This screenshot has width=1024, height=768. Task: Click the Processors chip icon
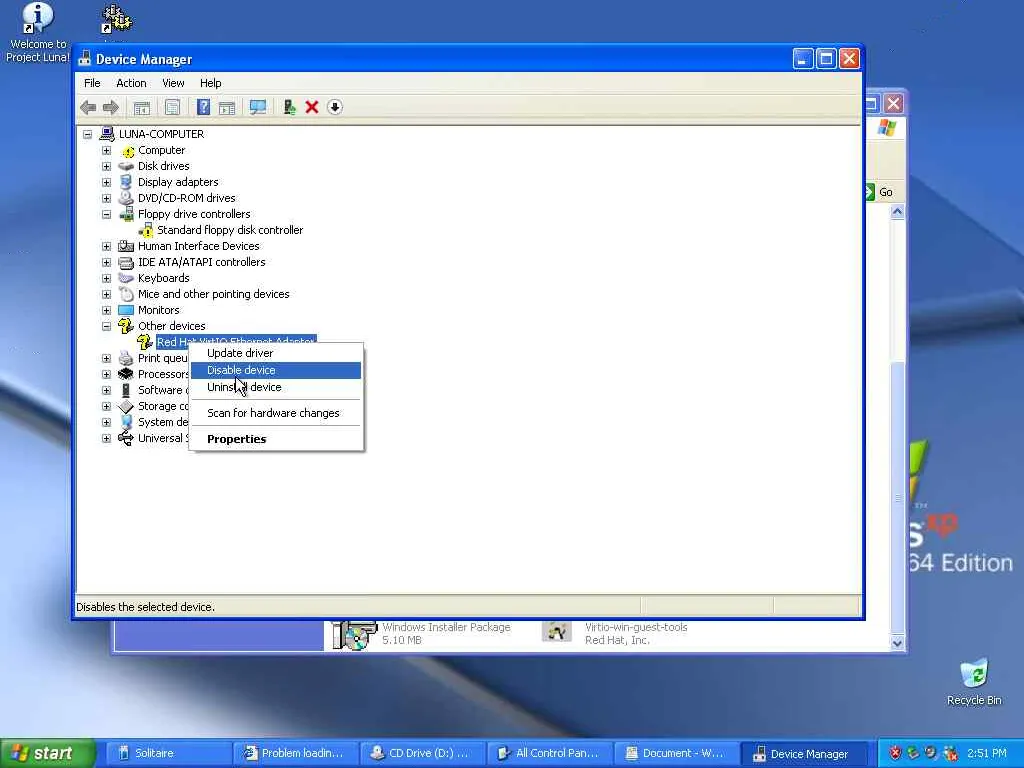[x=126, y=374]
